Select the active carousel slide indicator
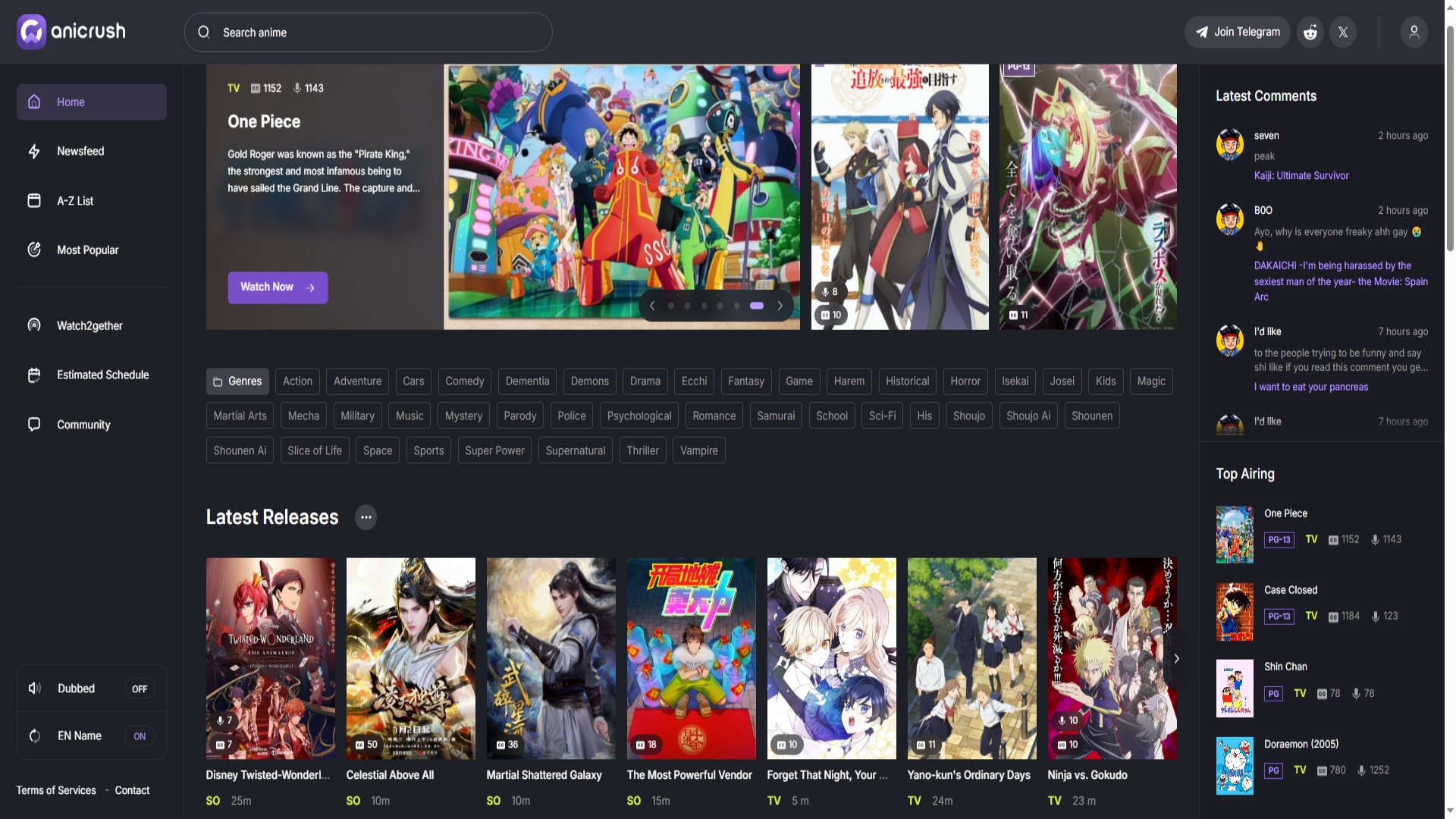Viewport: 1456px width, 819px height. click(756, 306)
